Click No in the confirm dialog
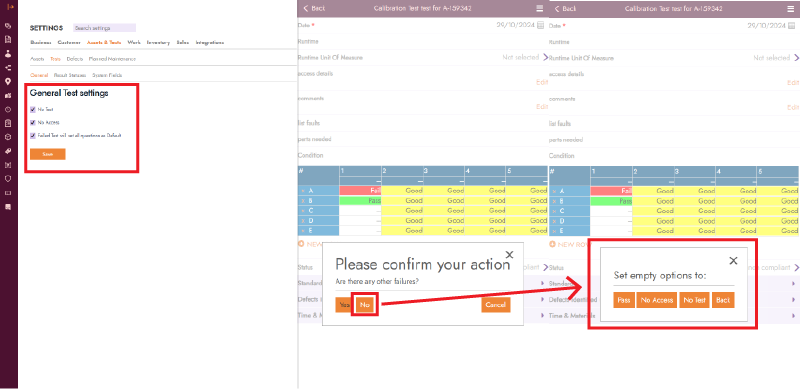800x389 pixels. coord(364,304)
